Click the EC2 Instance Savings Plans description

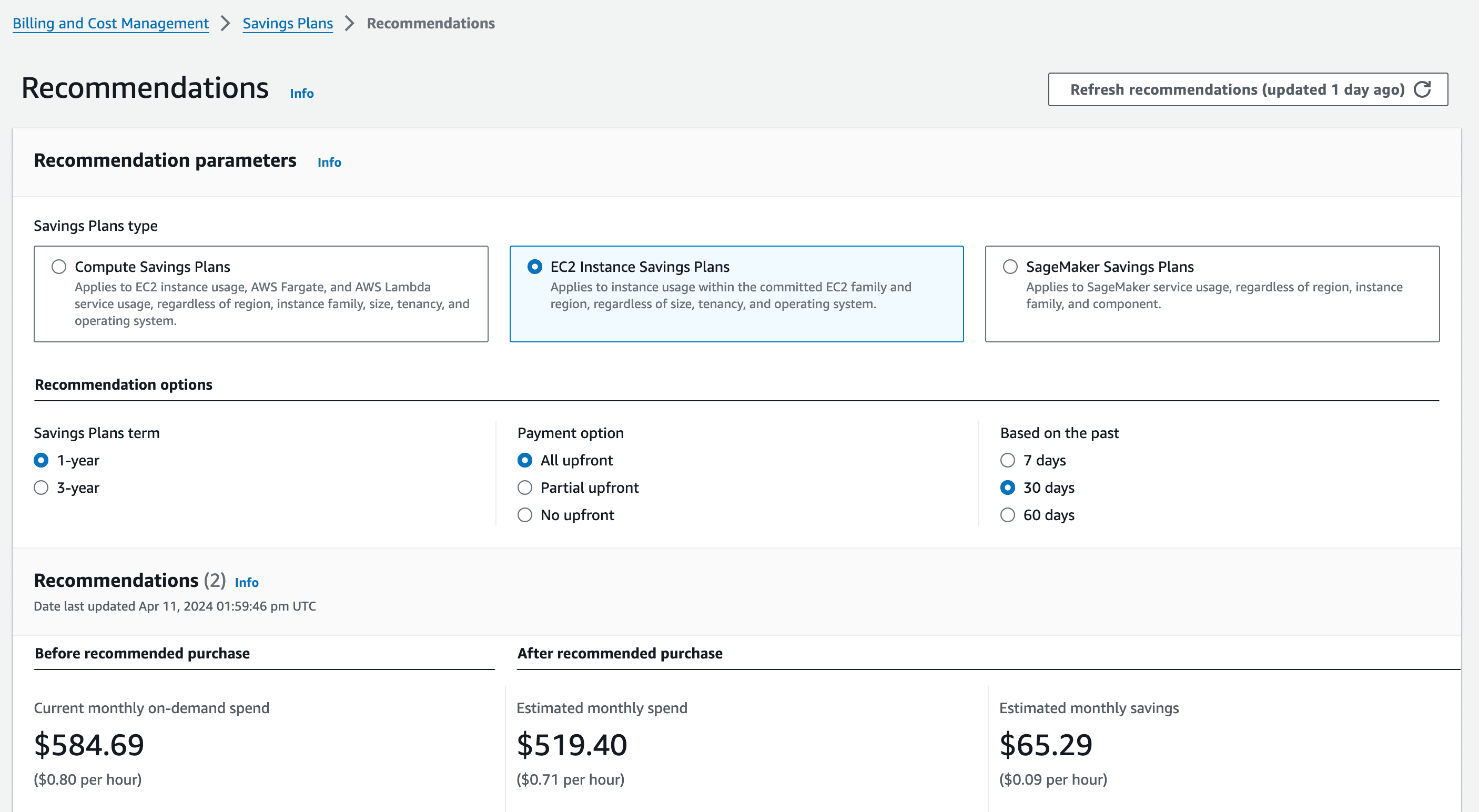click(x=731, y=295)
